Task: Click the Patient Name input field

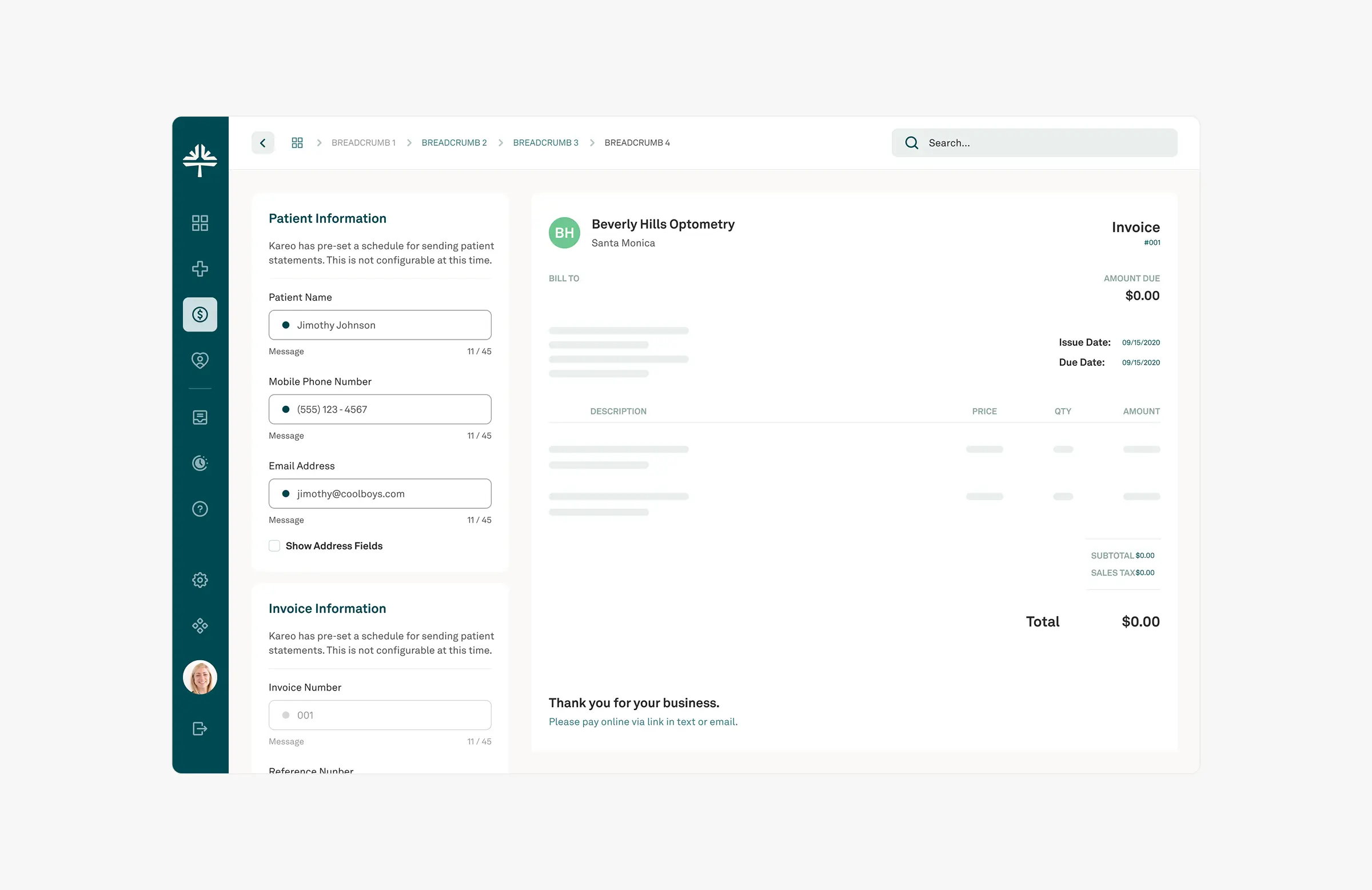Action: (381, 325)
